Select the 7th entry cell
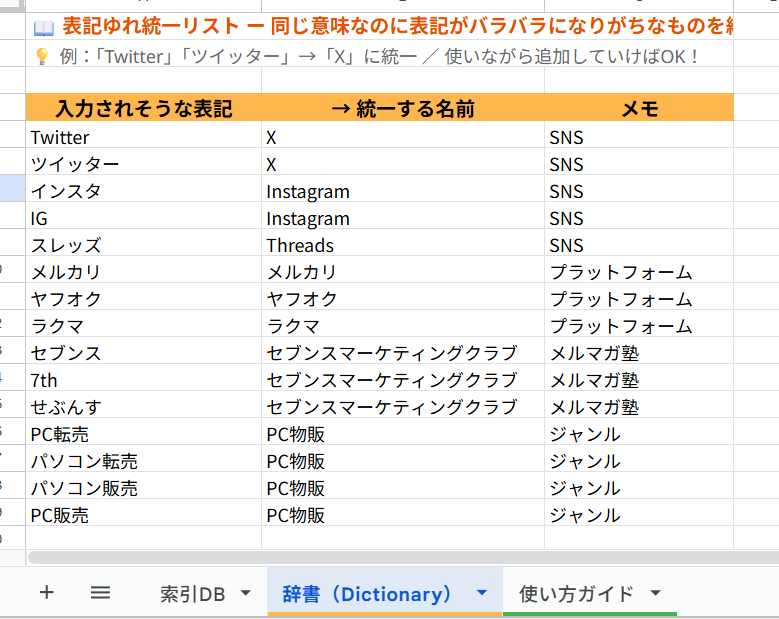Viewport: 779px width, 619px height. 143,380
